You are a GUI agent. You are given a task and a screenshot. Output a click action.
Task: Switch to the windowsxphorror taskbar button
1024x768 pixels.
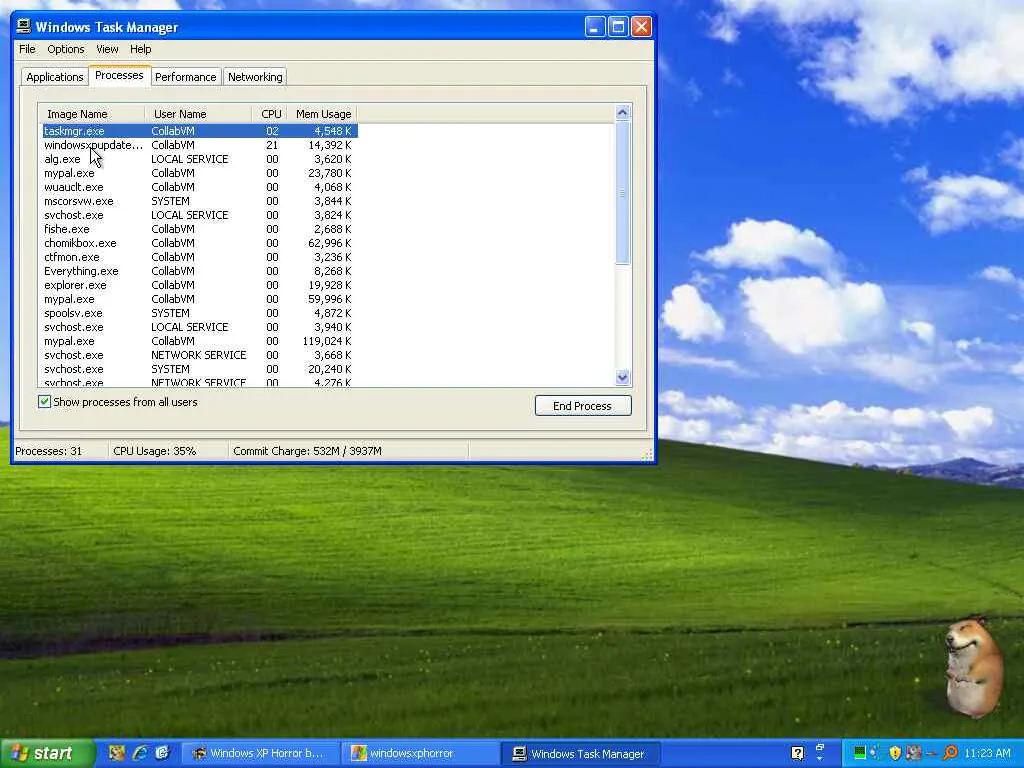point(421,754)
